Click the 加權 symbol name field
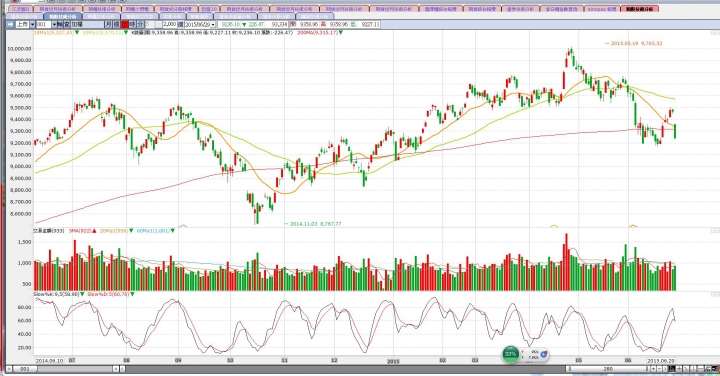Viewport: 720px width, 376px height. (x=87, y=24)
